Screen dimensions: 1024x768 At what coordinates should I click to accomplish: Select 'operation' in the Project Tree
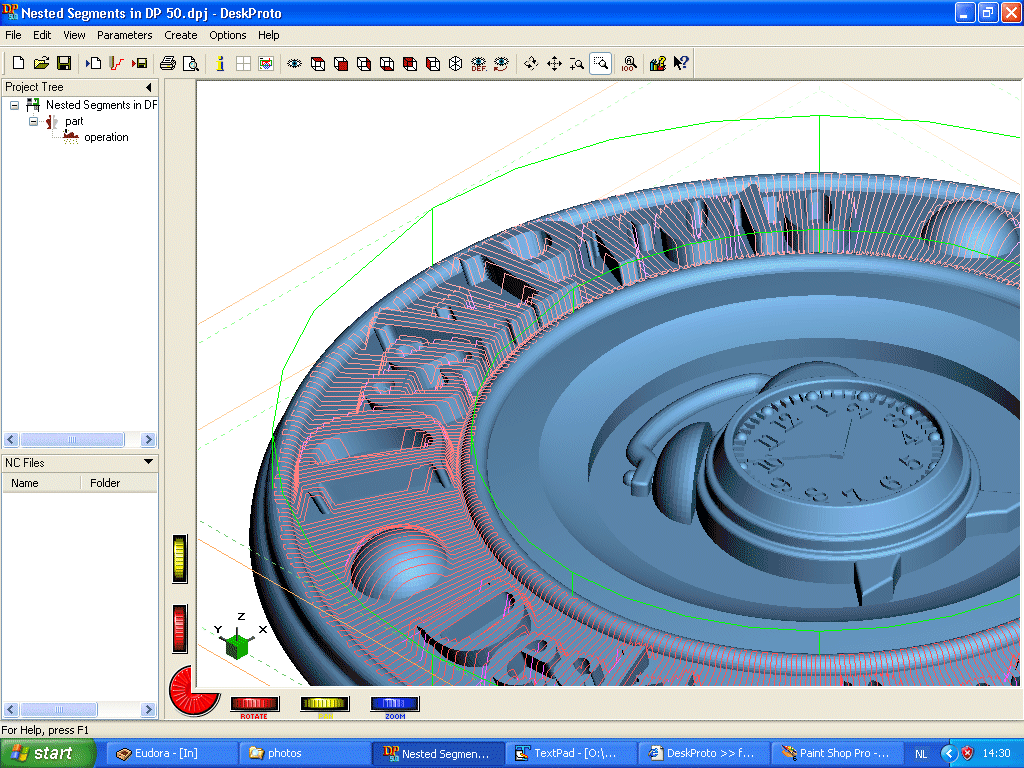106,137
